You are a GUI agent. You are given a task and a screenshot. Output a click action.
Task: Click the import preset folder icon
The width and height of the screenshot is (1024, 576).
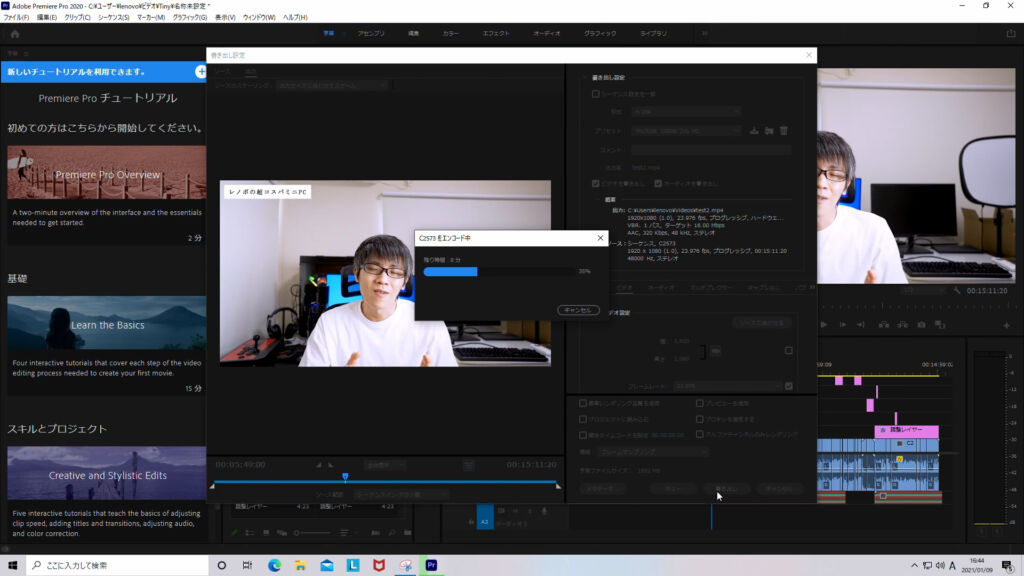769,131
